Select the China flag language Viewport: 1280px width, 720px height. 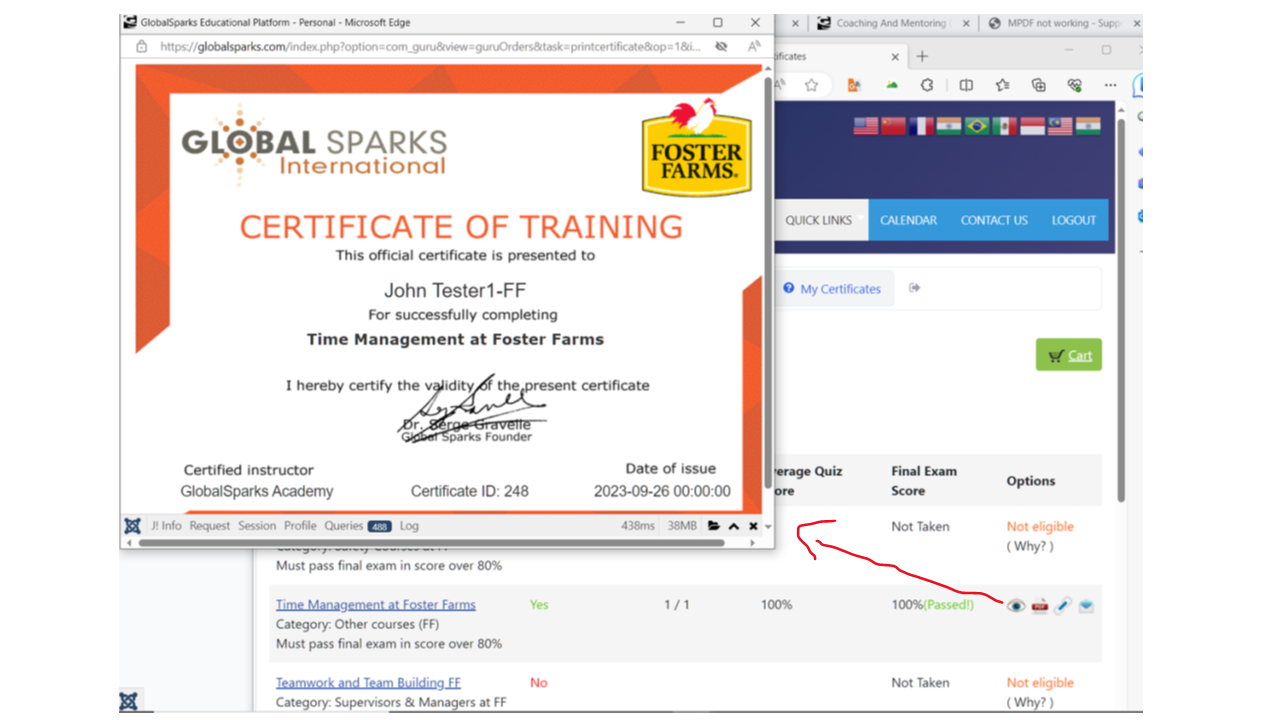click(x=894, y=126)
